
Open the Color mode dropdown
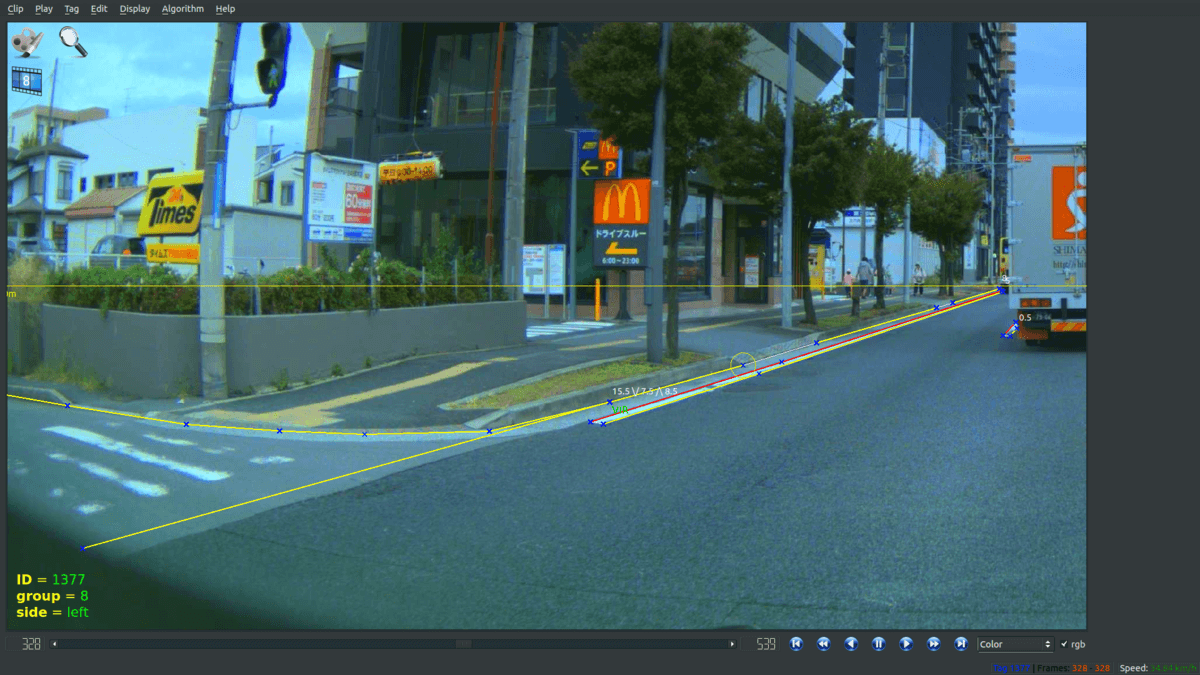pos(1016,645)
